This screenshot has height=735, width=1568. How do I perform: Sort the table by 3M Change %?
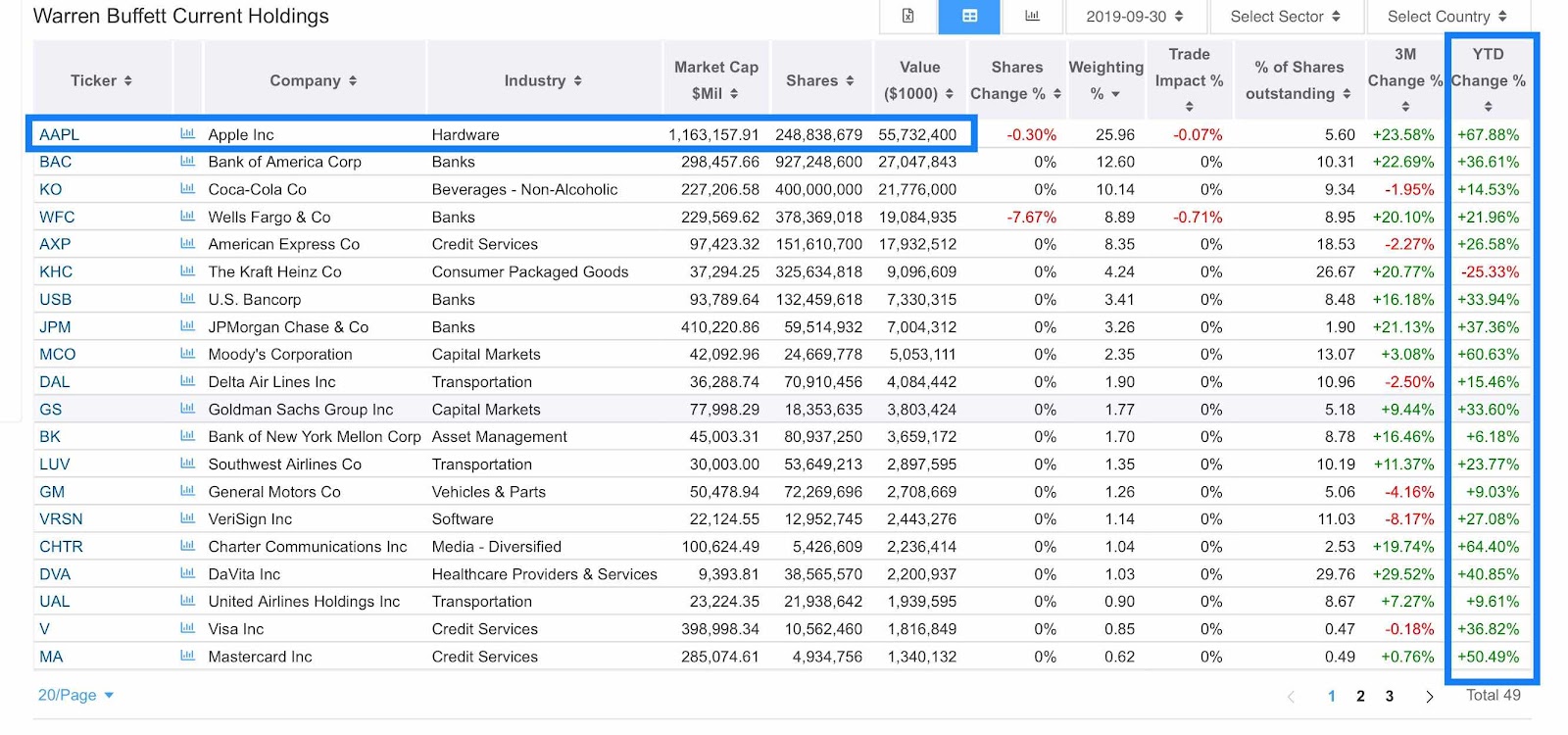(1405, 80)
